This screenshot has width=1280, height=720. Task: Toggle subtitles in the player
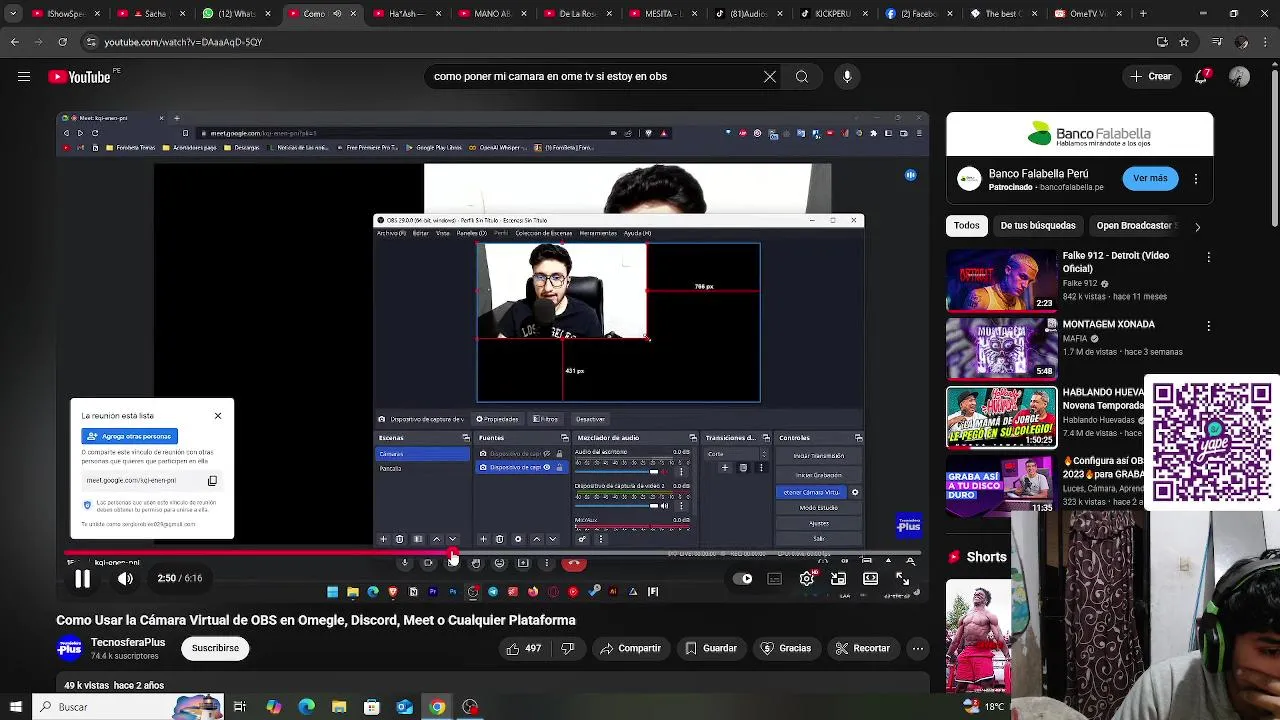click(x=775, y=579)
